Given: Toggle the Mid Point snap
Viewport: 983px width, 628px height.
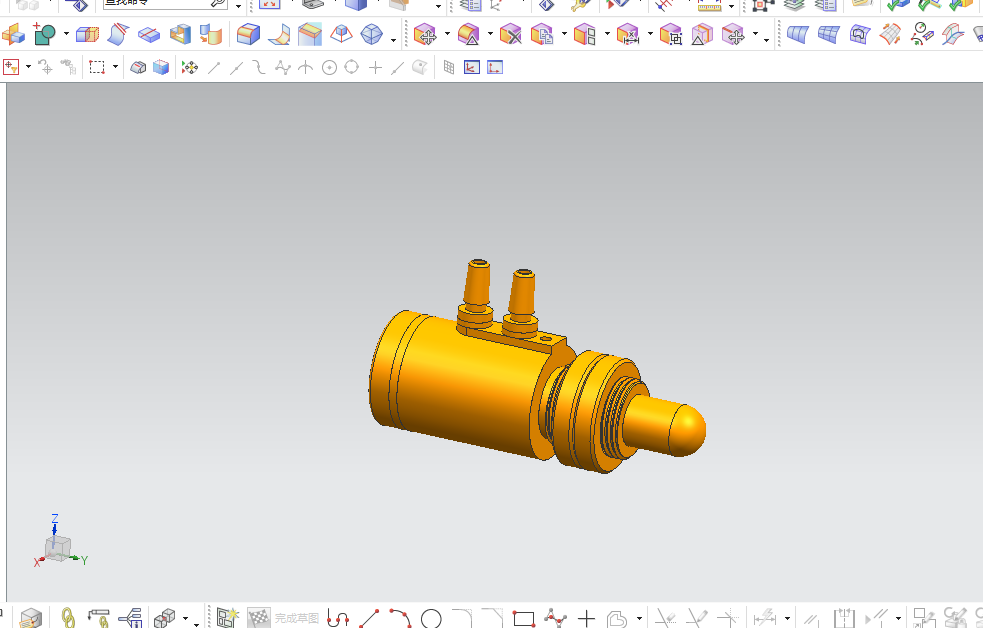Looking at the screenshot, I should pos(236,68).
